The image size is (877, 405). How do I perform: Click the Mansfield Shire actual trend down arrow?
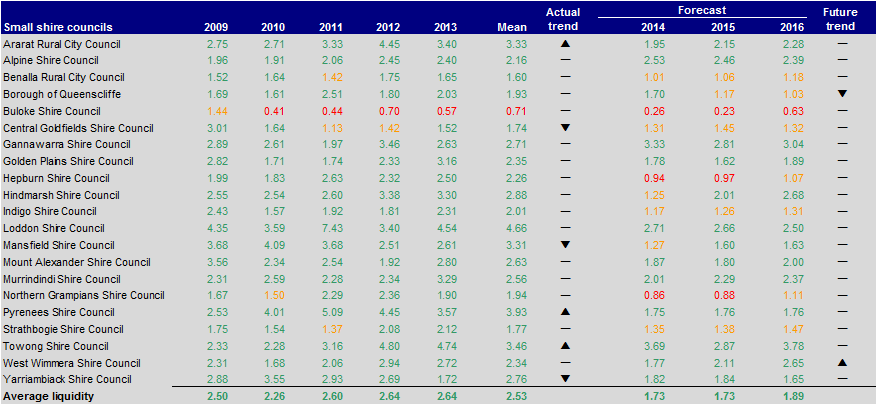[565, 245]
